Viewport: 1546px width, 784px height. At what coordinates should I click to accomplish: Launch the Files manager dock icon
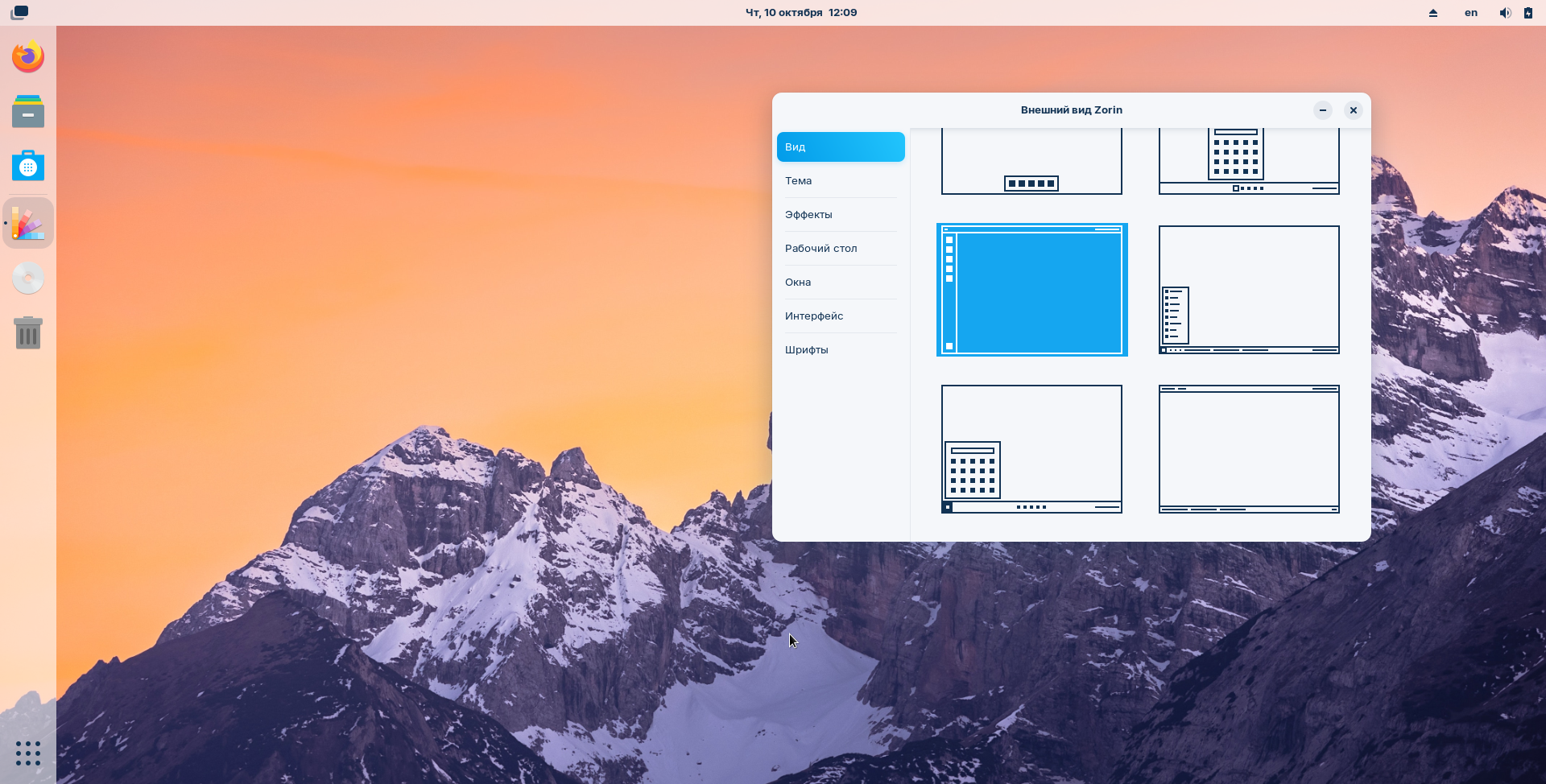(28, 111)
